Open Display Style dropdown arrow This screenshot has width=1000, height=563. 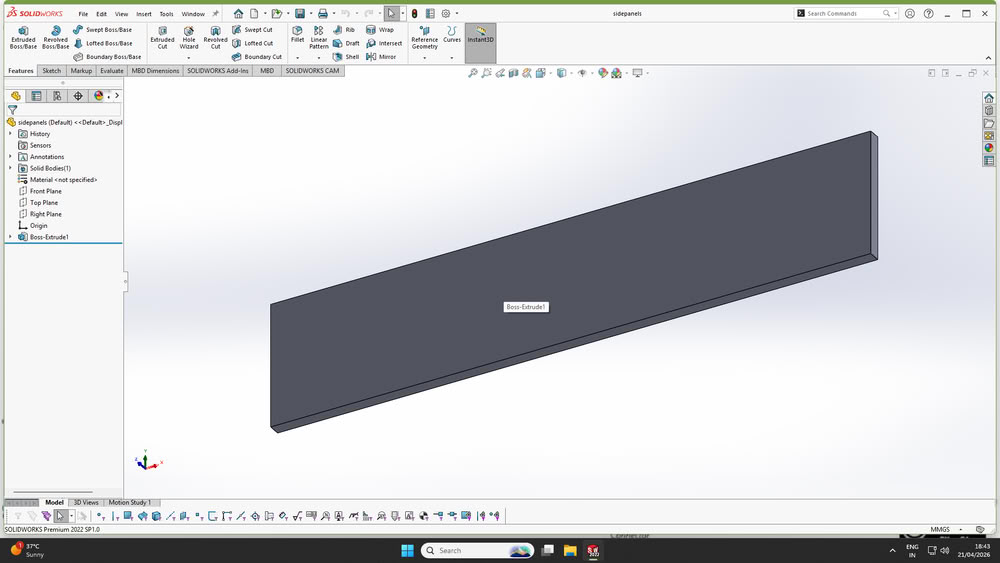click(x=571, y=73)
